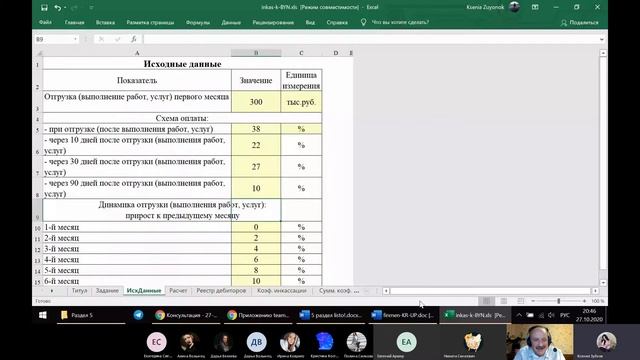640x360 pixels.
Task: Click the Redo arrow icon
Action: click(x=74, y=7)
